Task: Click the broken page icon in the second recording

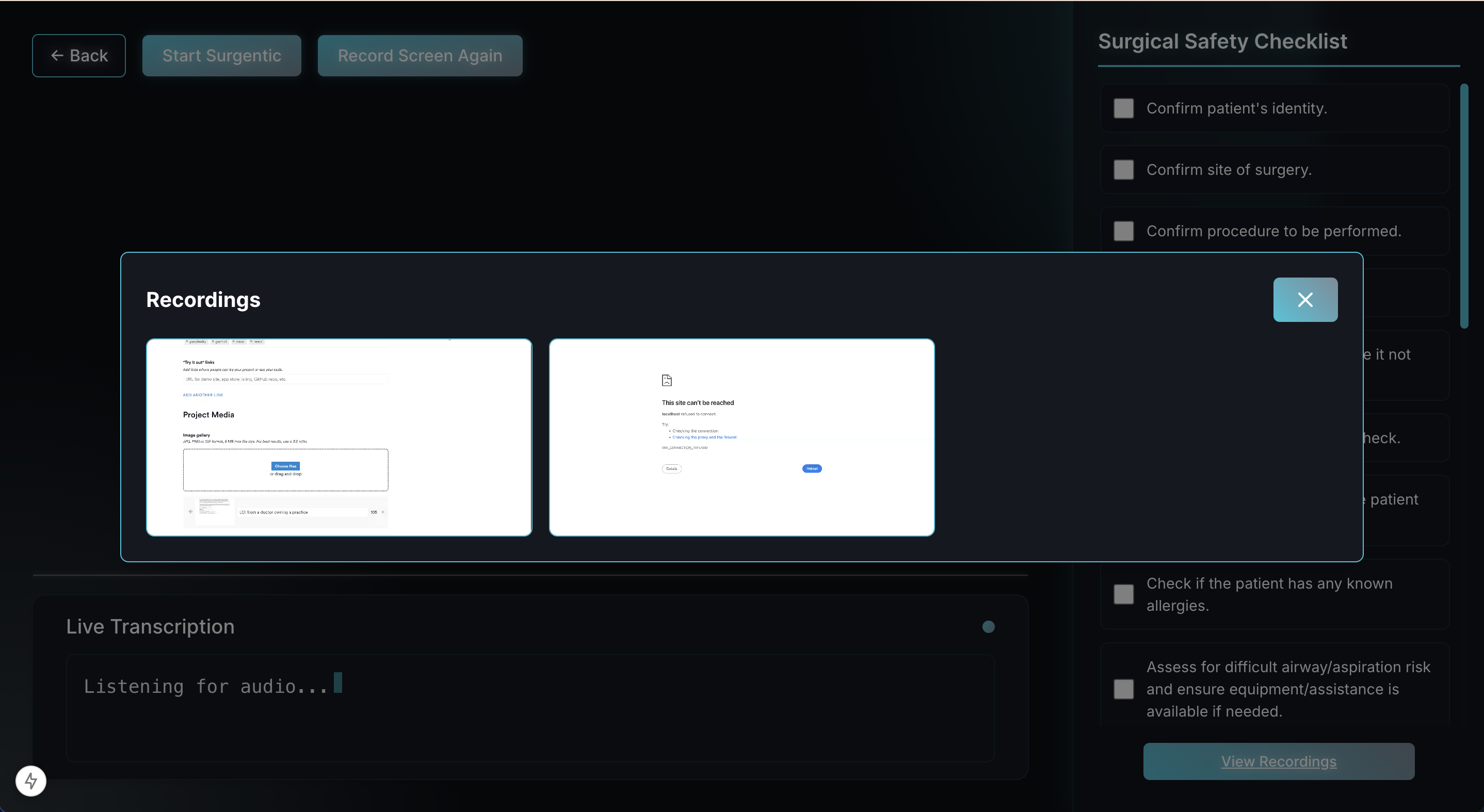Action: click(x=667, y=380)
